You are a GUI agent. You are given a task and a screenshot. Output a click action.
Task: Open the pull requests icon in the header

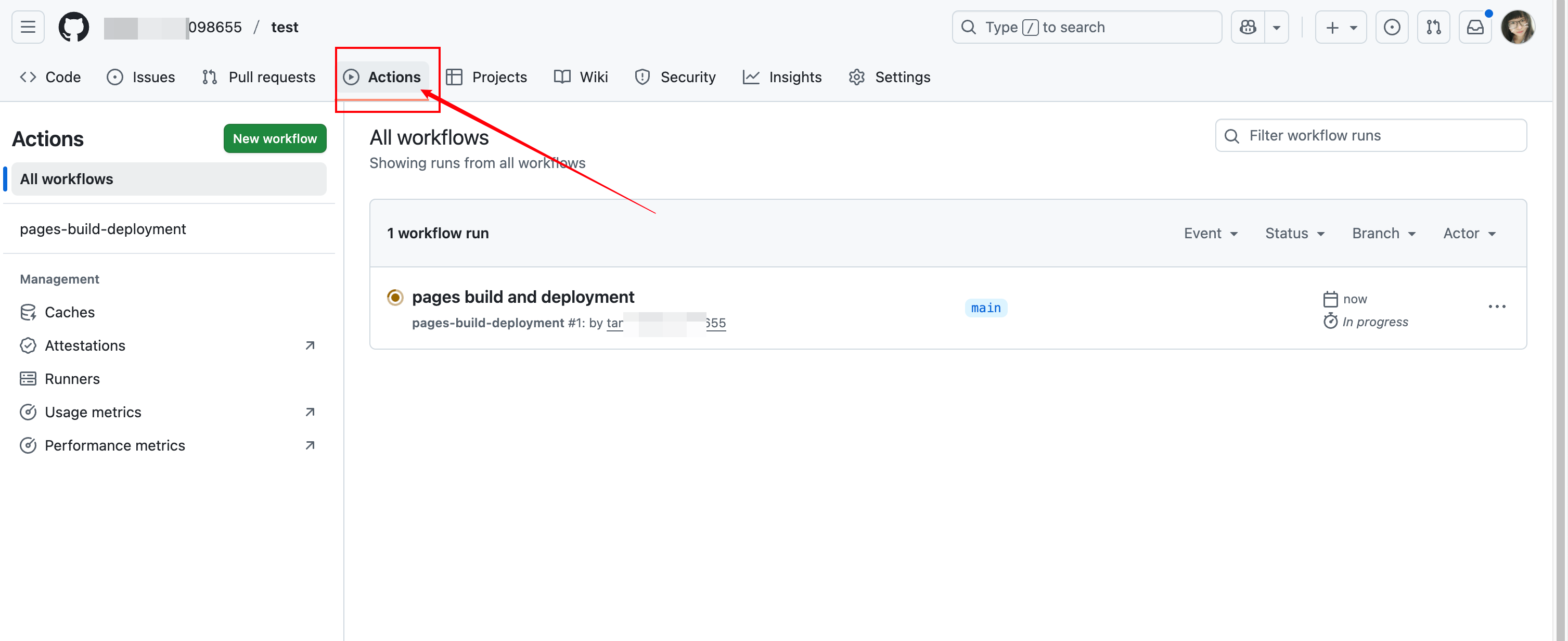tap(1433, 28)
